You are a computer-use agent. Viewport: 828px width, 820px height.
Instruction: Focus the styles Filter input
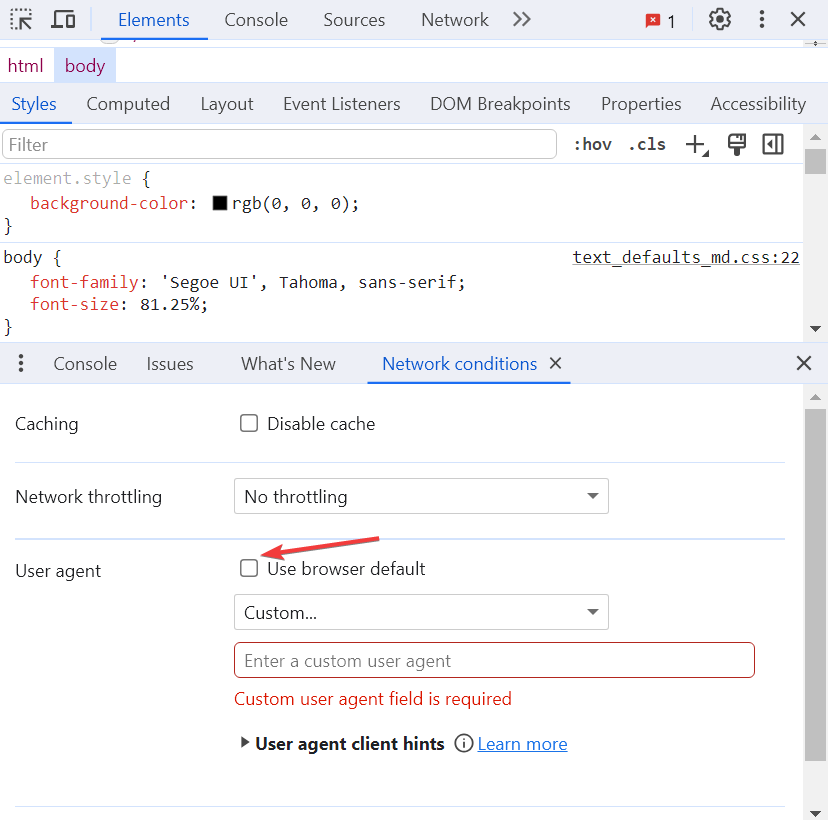279,144
